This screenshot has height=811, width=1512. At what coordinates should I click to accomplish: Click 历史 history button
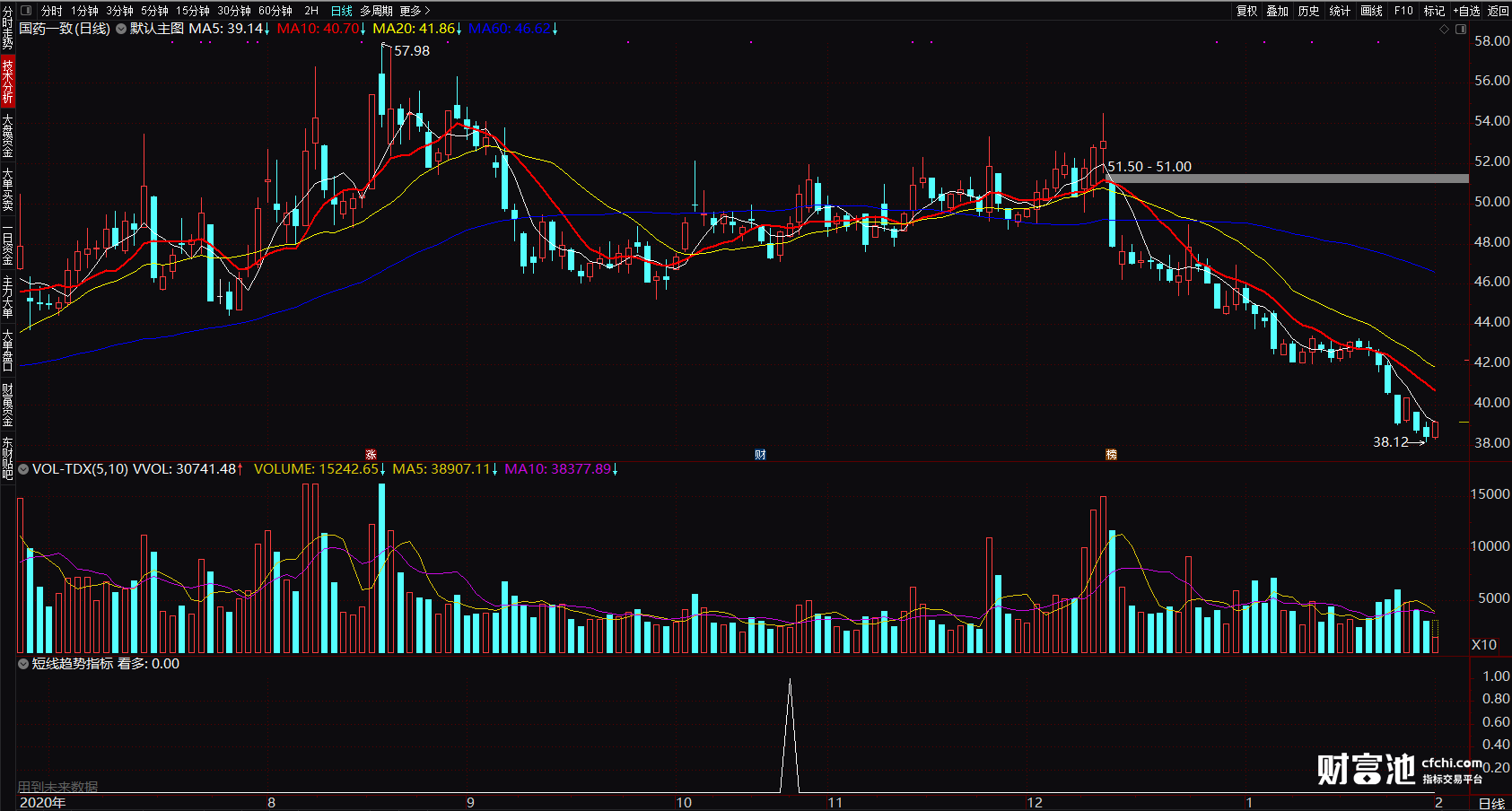(x=1309, y=11)
